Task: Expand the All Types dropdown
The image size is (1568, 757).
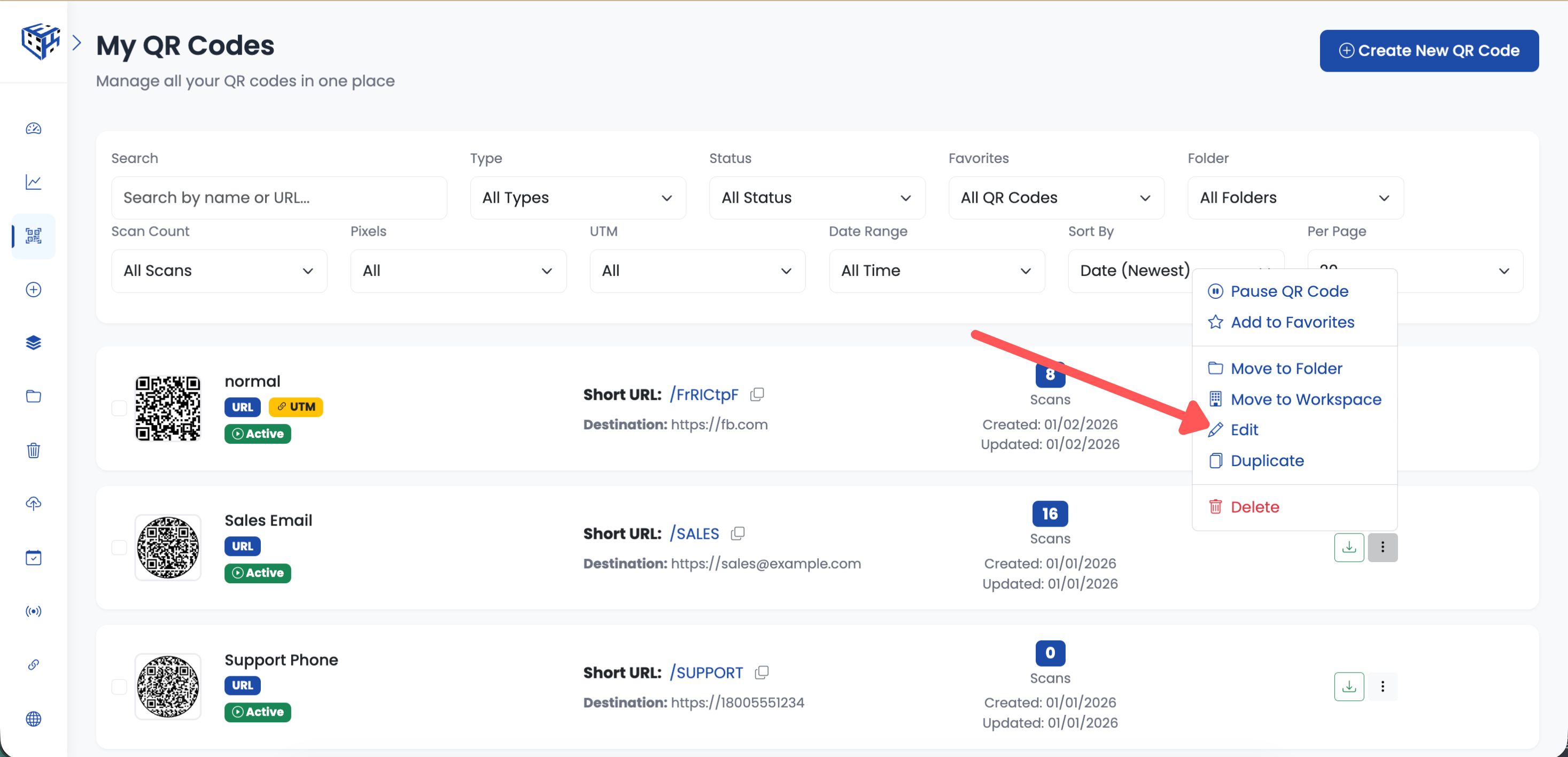Action: [577, 198]
